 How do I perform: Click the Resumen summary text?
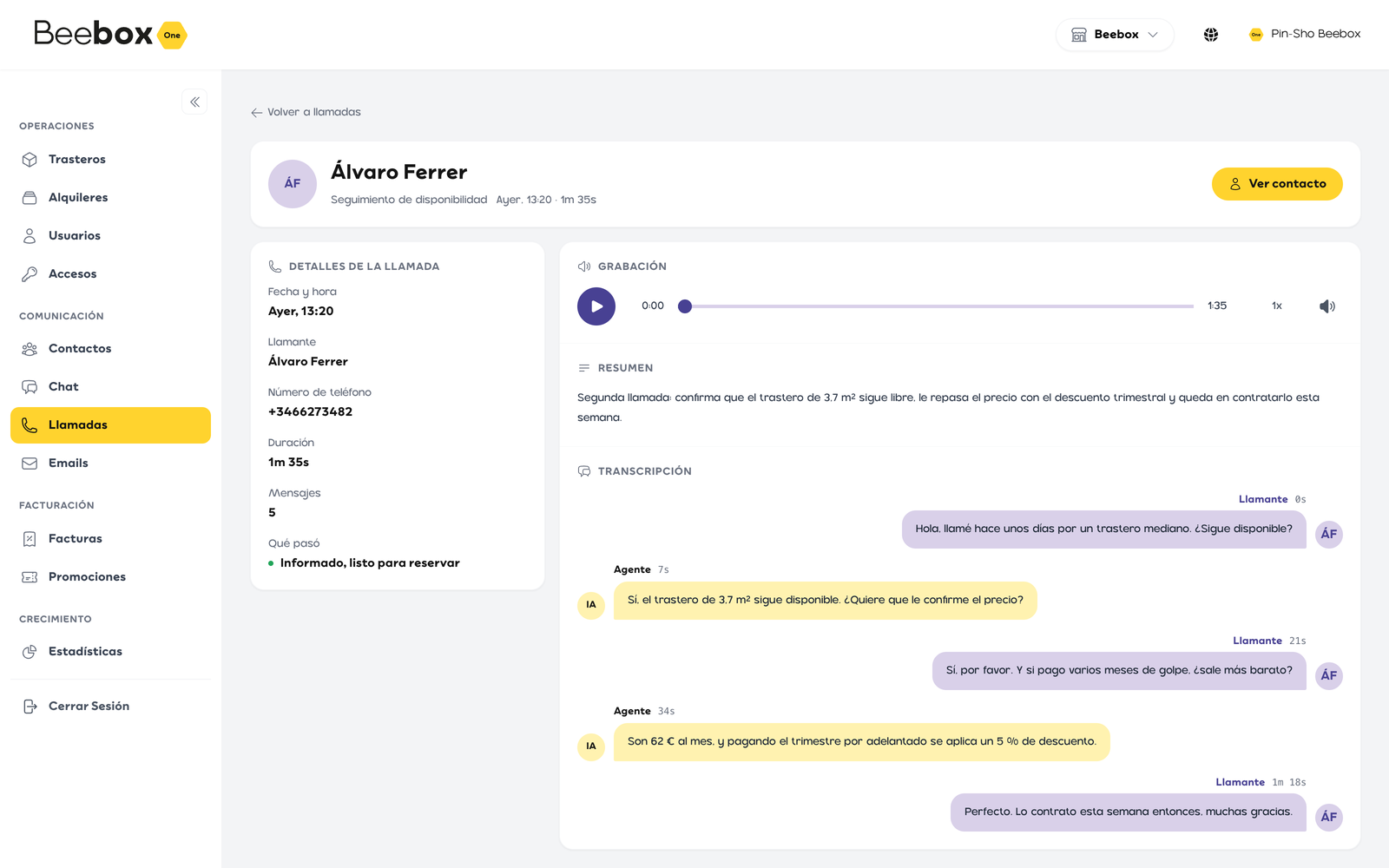948,407
